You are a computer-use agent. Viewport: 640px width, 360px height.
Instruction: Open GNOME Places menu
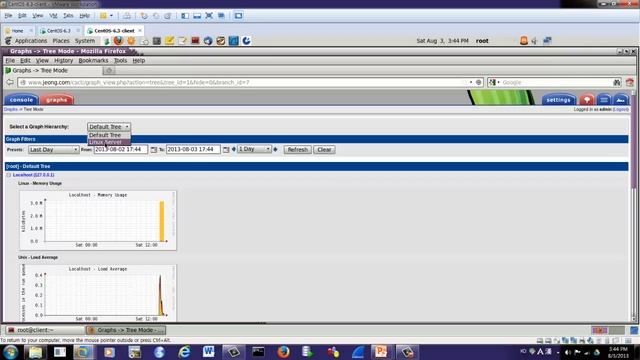[61, 41]
